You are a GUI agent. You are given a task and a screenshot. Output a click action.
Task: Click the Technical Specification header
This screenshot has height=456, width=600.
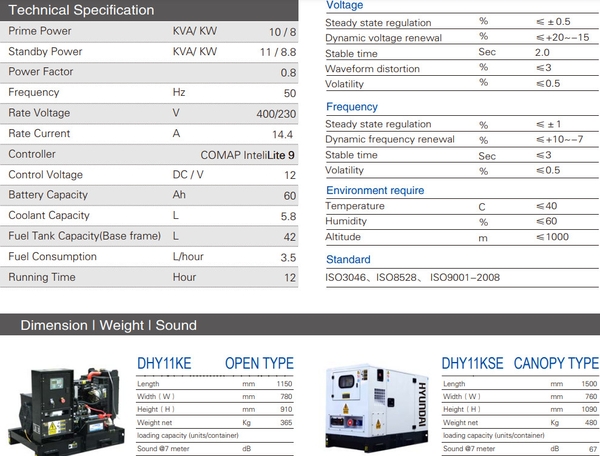tap(81, 10)
